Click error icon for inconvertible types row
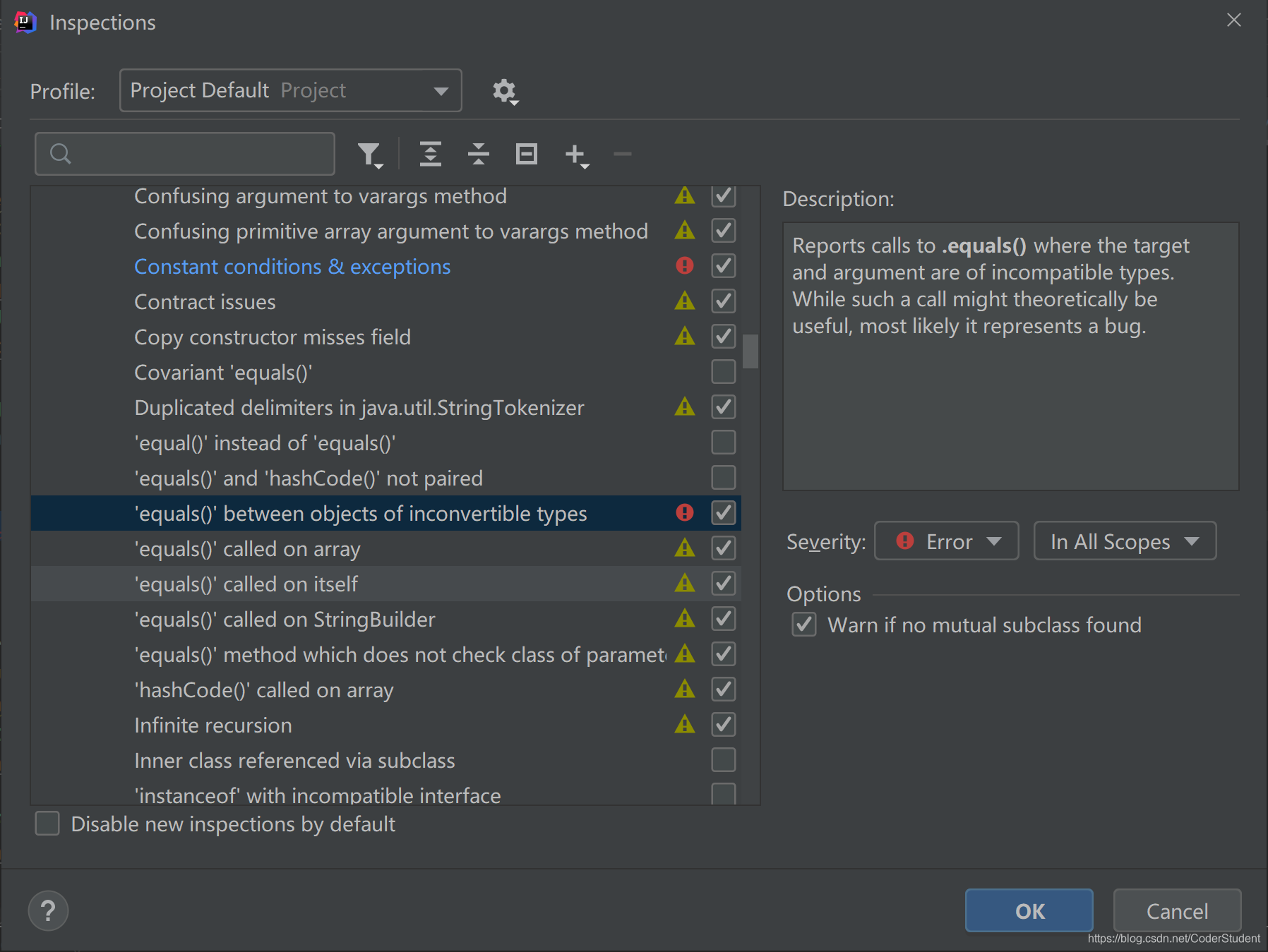 [685, 512]
